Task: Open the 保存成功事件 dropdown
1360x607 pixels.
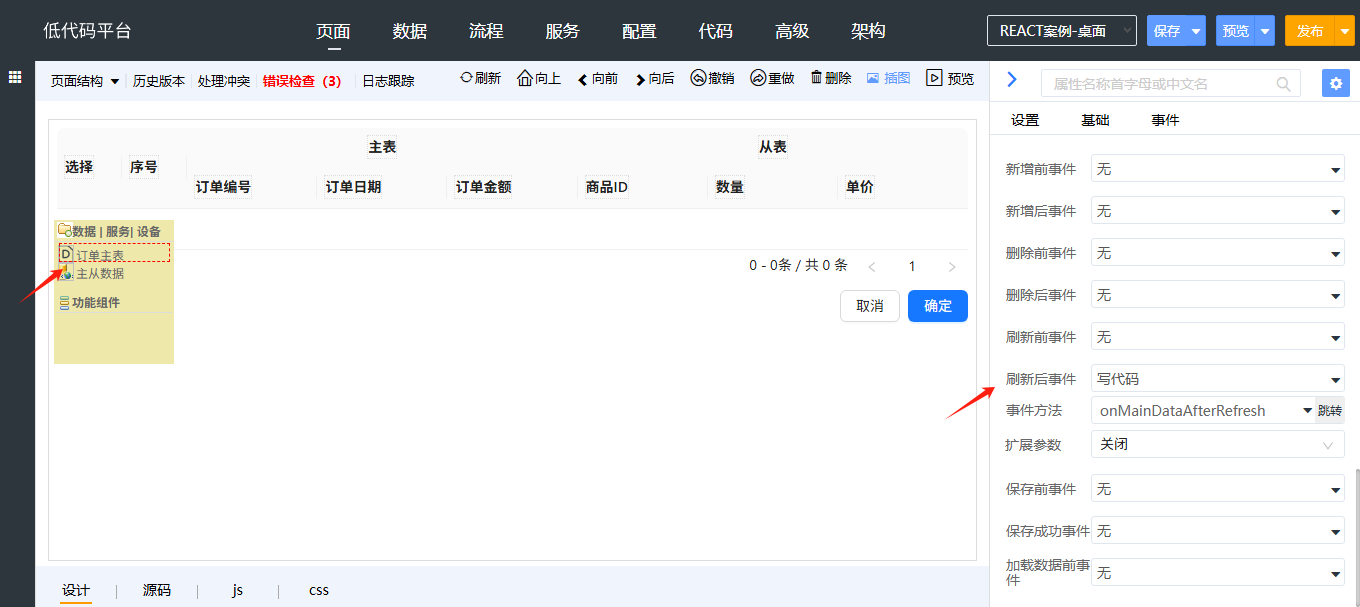Action: tap(1217, 532)
